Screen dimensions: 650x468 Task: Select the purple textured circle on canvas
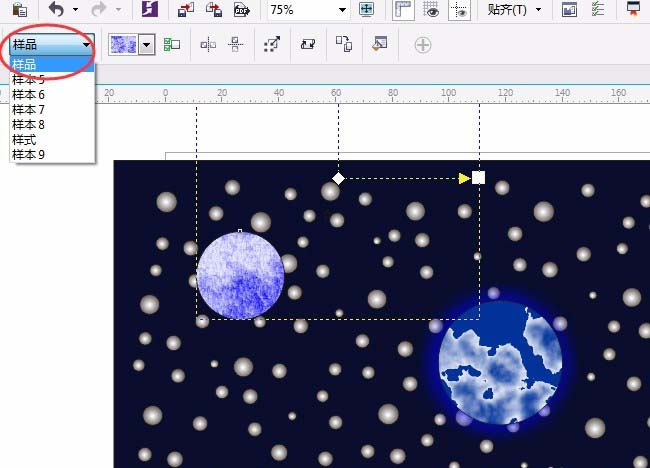pyautogui.click(x=240, y=276)
